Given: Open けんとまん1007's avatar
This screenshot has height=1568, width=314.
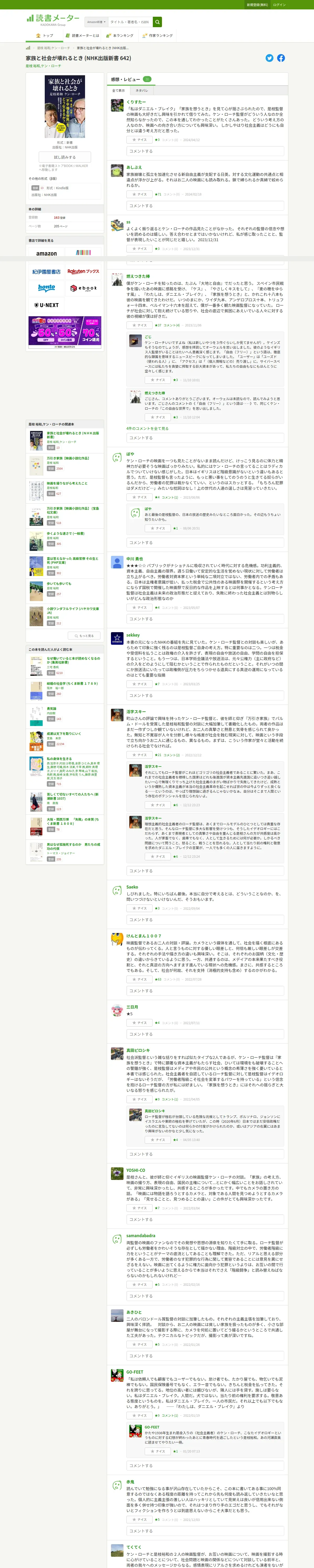Looking at the screenshot, I should (x=117, y=939).
